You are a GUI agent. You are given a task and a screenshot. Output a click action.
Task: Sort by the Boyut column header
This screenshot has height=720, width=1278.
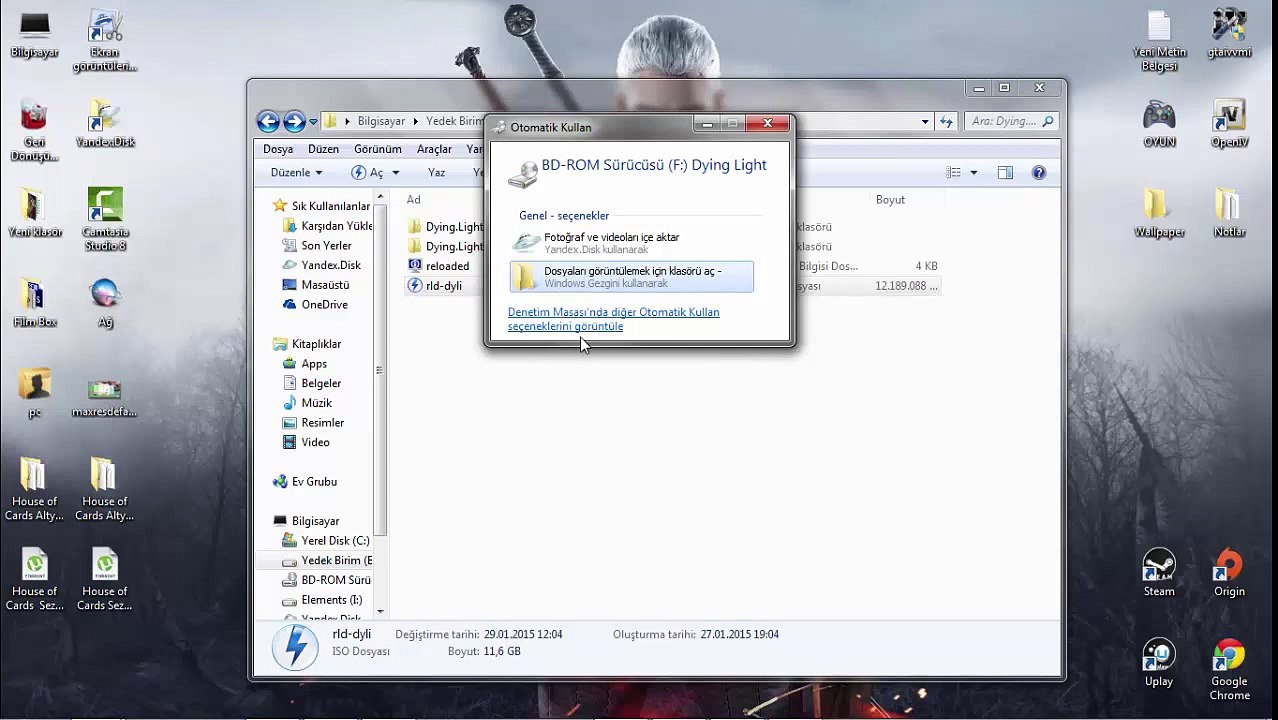890,200
